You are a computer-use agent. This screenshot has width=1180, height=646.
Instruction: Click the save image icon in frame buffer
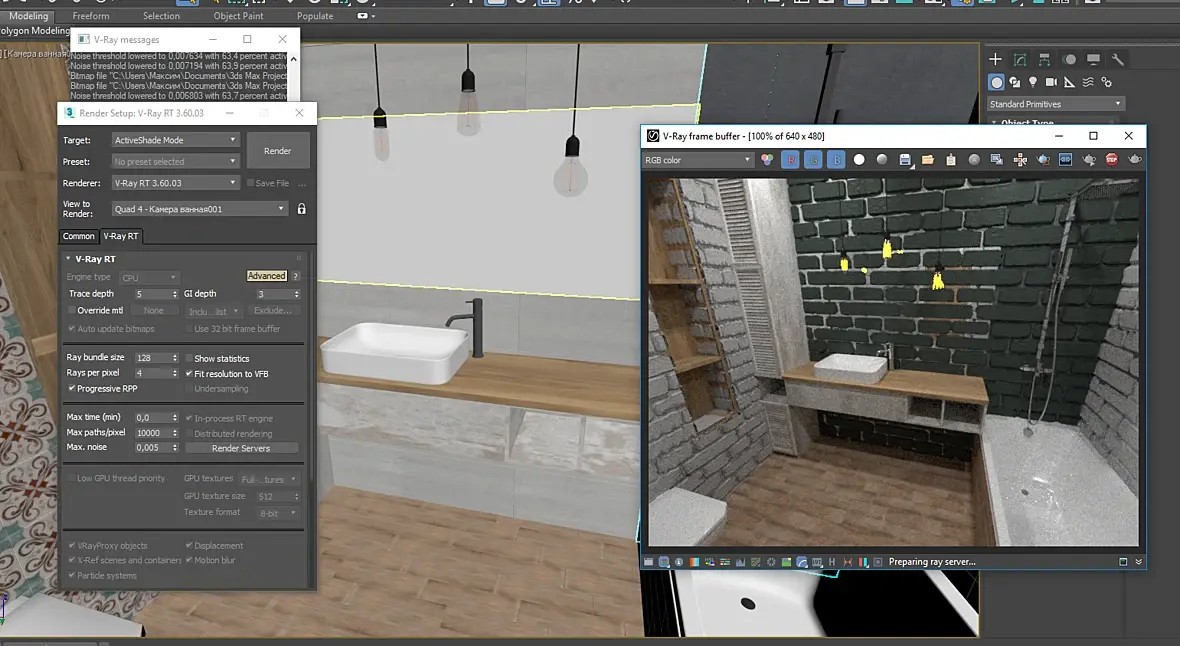[905, 160]
